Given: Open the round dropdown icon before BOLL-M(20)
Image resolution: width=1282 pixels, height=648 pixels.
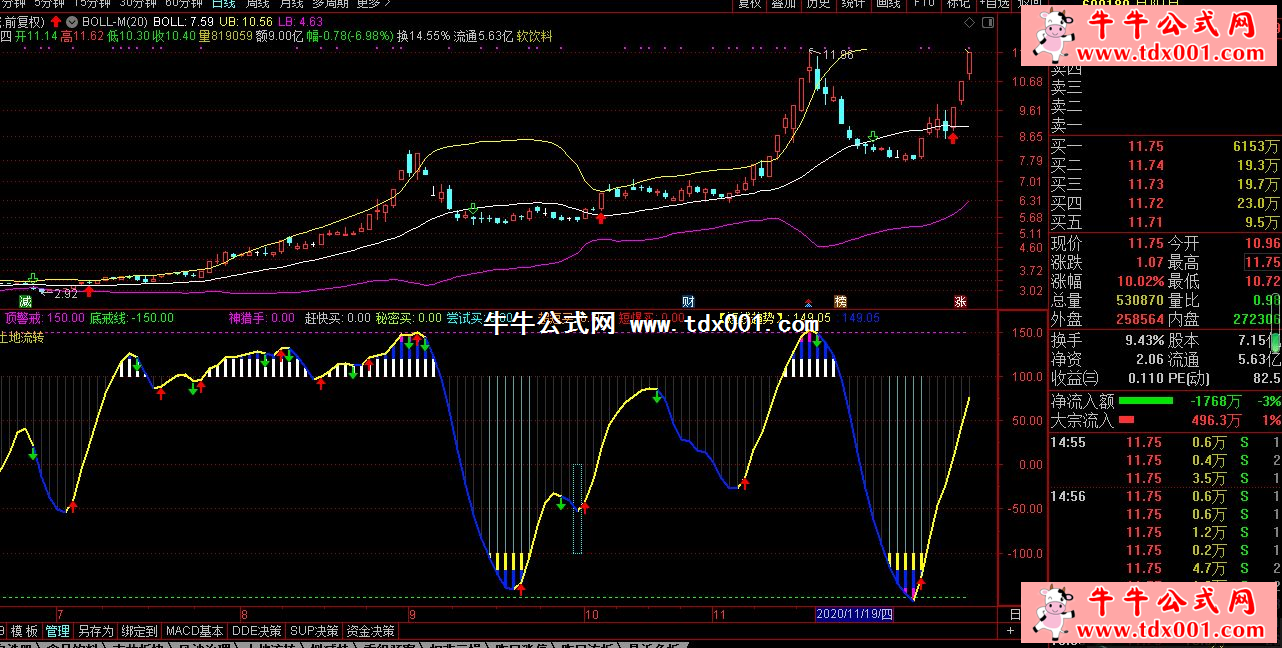Looking at the screenshot, I should 72,21.
